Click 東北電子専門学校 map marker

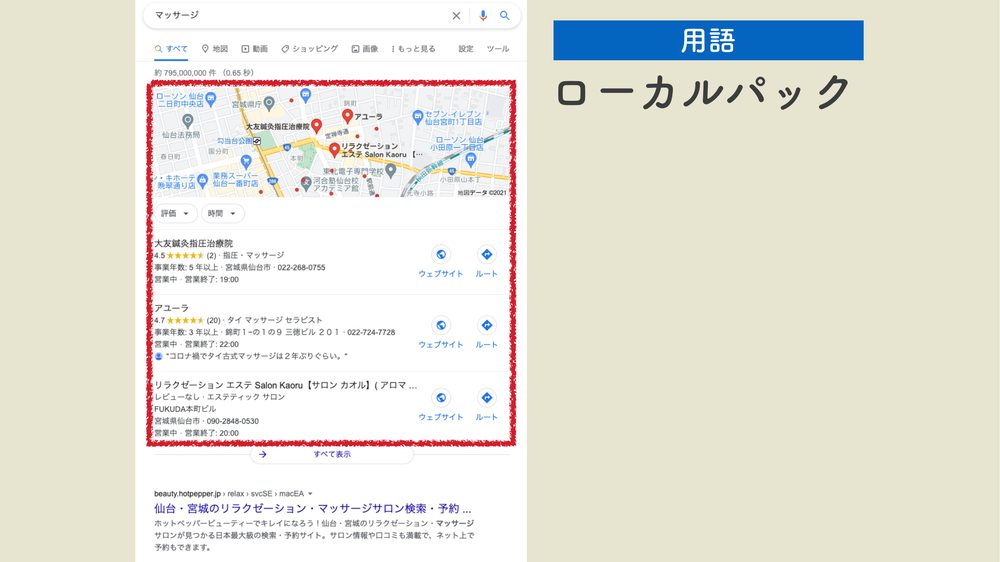(x=391, y=170)
